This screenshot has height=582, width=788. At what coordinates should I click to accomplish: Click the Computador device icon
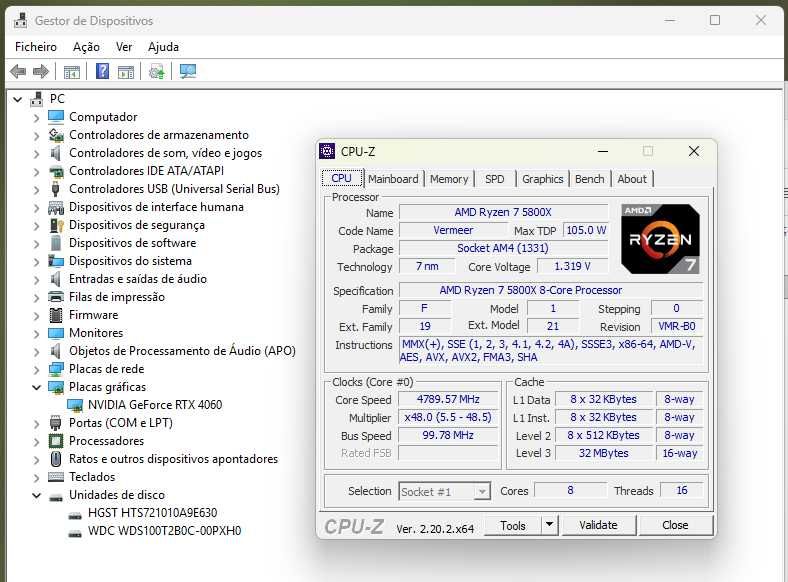56,117
